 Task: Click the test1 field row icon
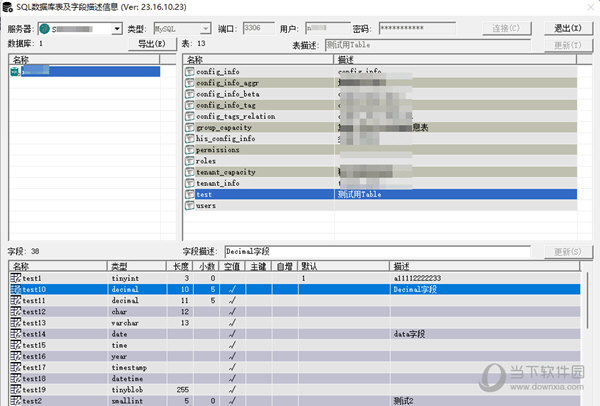click(x=15, y=277)
